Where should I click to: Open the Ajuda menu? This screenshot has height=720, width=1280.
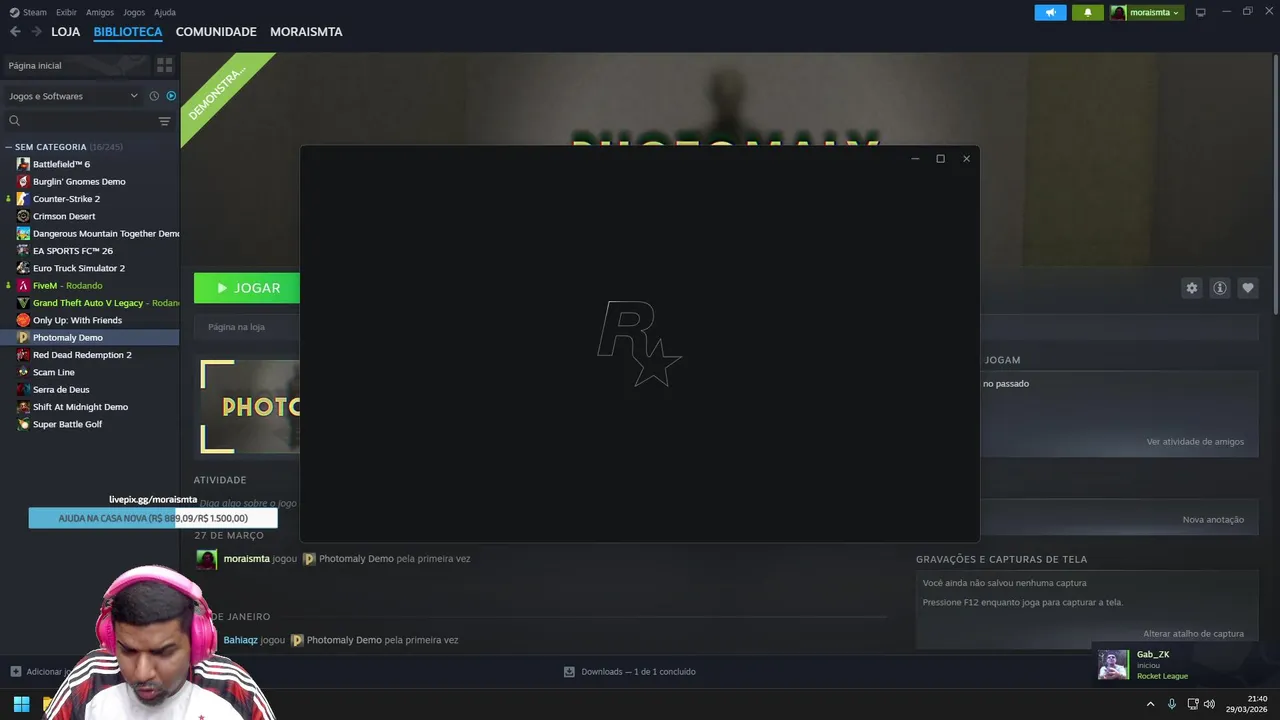(x=165, y=12)
